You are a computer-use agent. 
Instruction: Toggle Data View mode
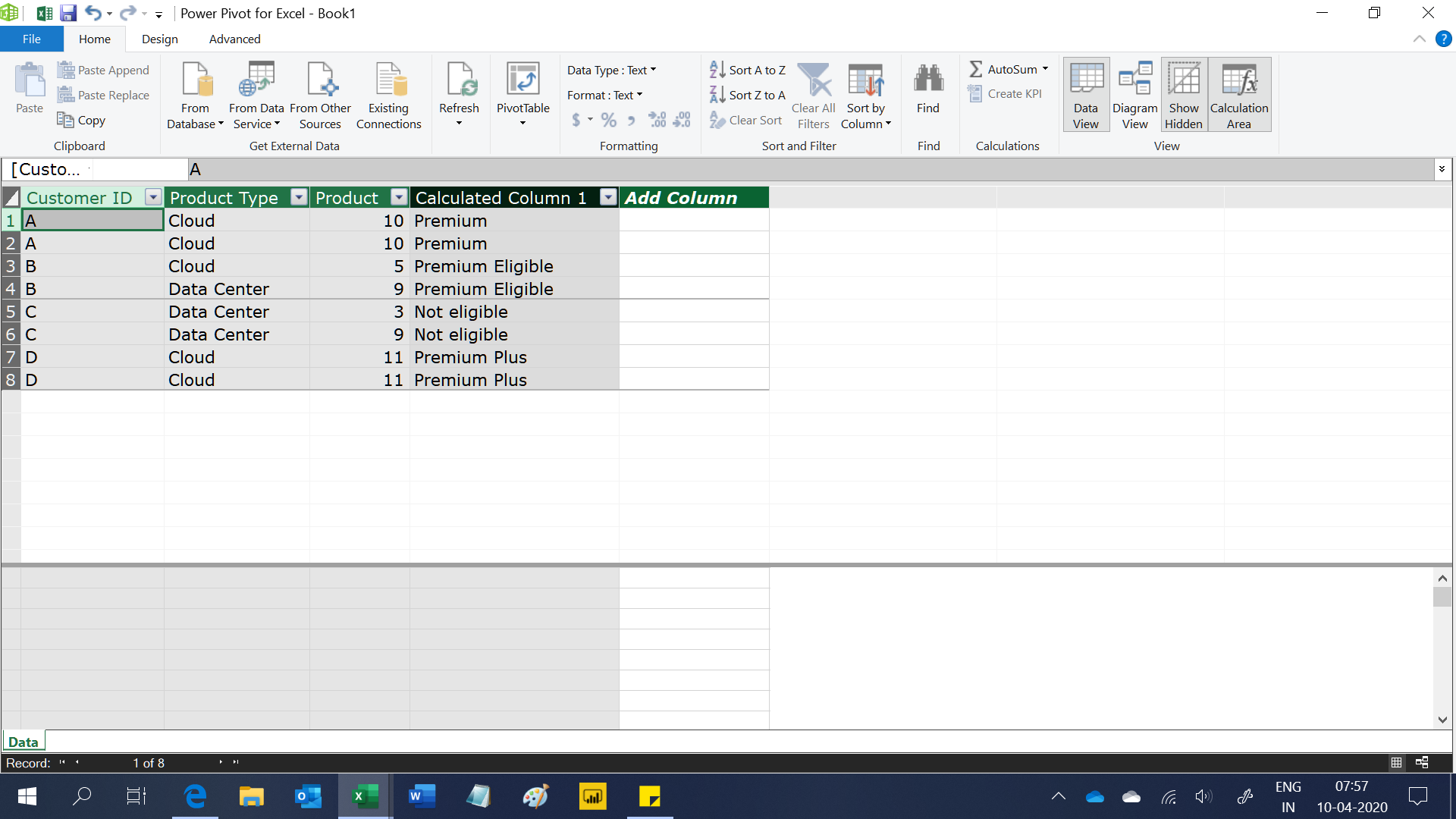1086,96
